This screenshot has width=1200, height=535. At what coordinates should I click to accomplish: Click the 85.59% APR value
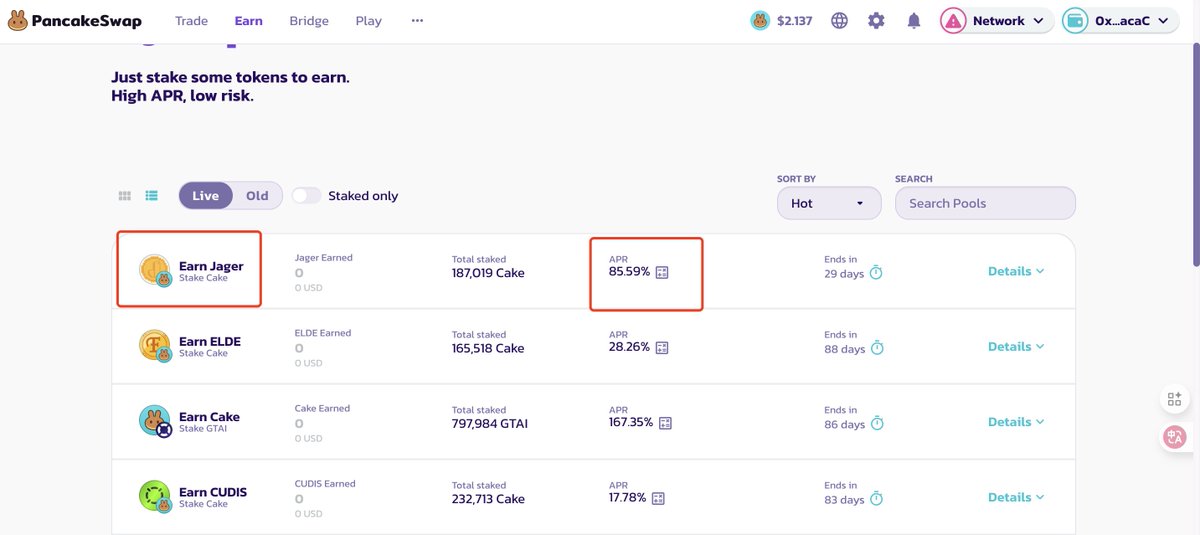(629, 271)
